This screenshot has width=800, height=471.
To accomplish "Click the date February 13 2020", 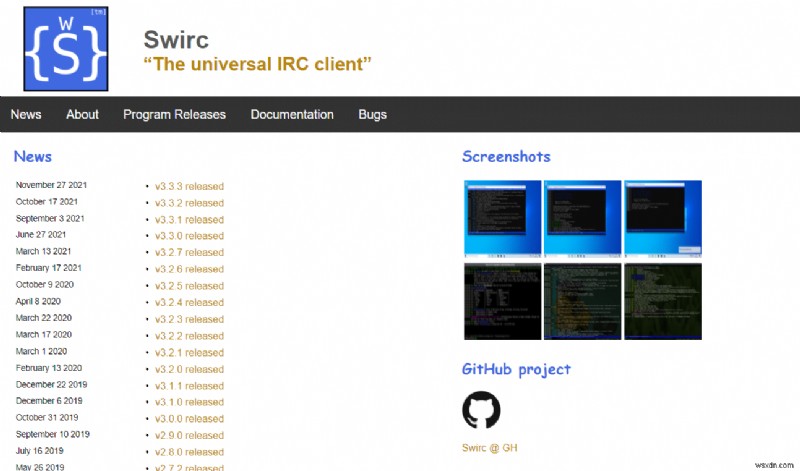I will point(48,368).
